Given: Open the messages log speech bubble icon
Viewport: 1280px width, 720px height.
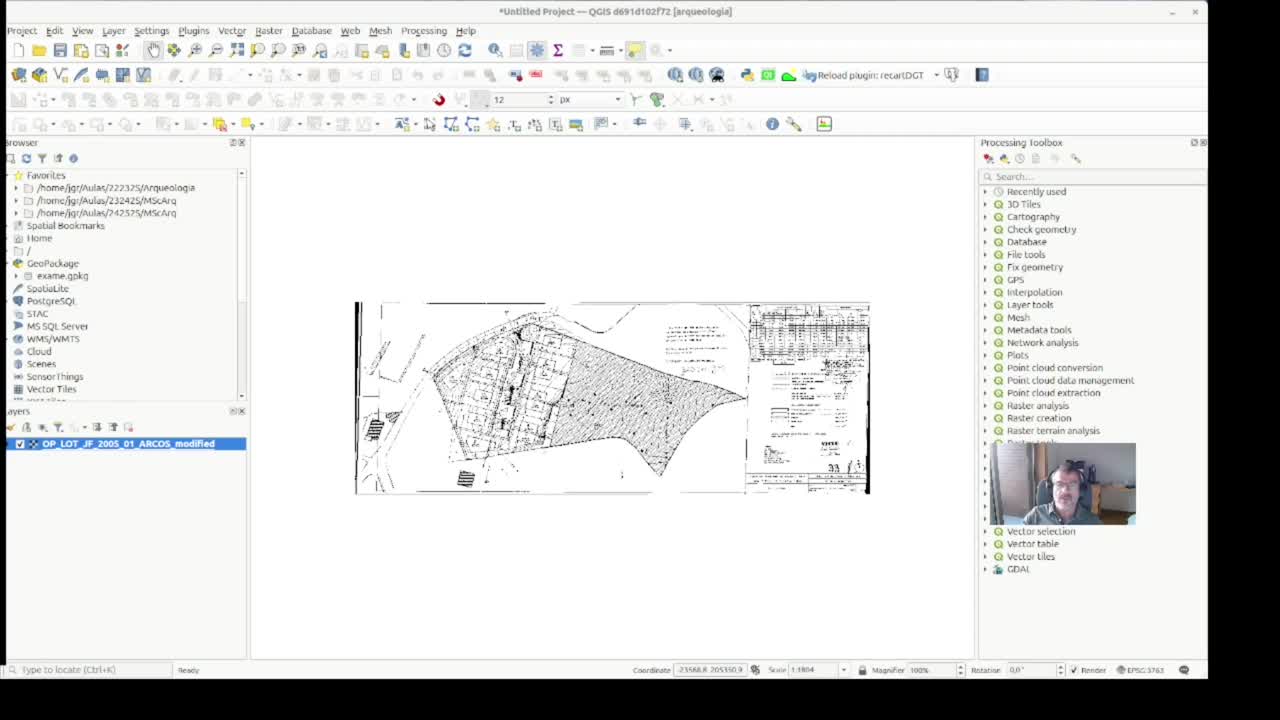Looking at the screenshot, I should [x=1184, y=670].
